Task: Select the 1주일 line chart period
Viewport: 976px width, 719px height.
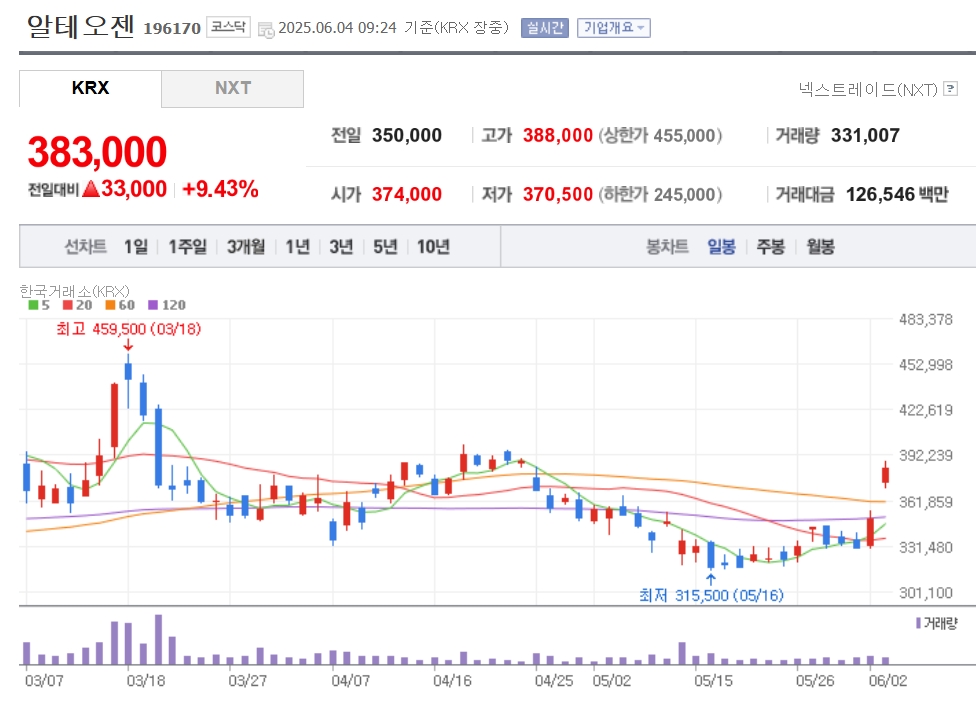Action: [187, 247]
